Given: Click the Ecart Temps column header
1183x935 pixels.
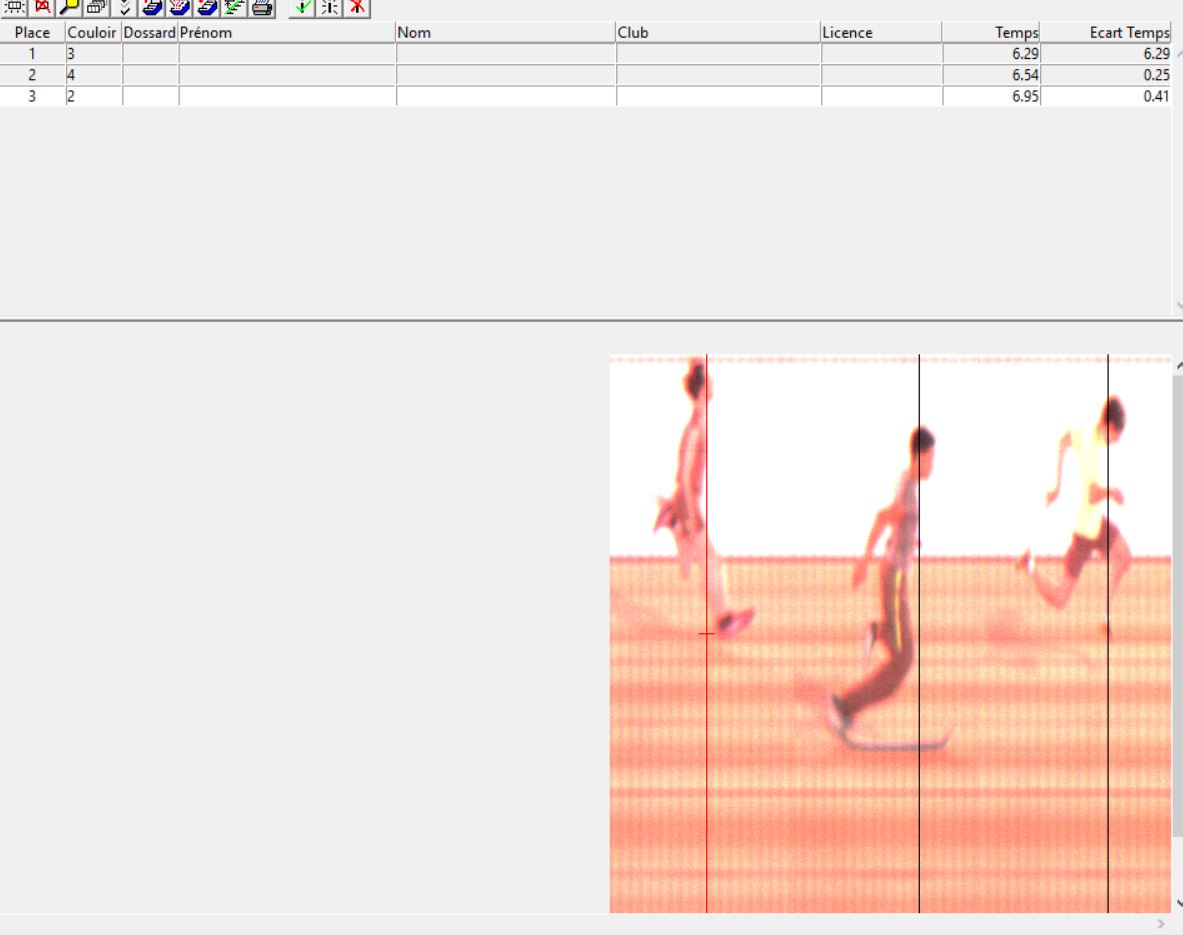Looking at the screenshot, I should tap(1106, 32).
